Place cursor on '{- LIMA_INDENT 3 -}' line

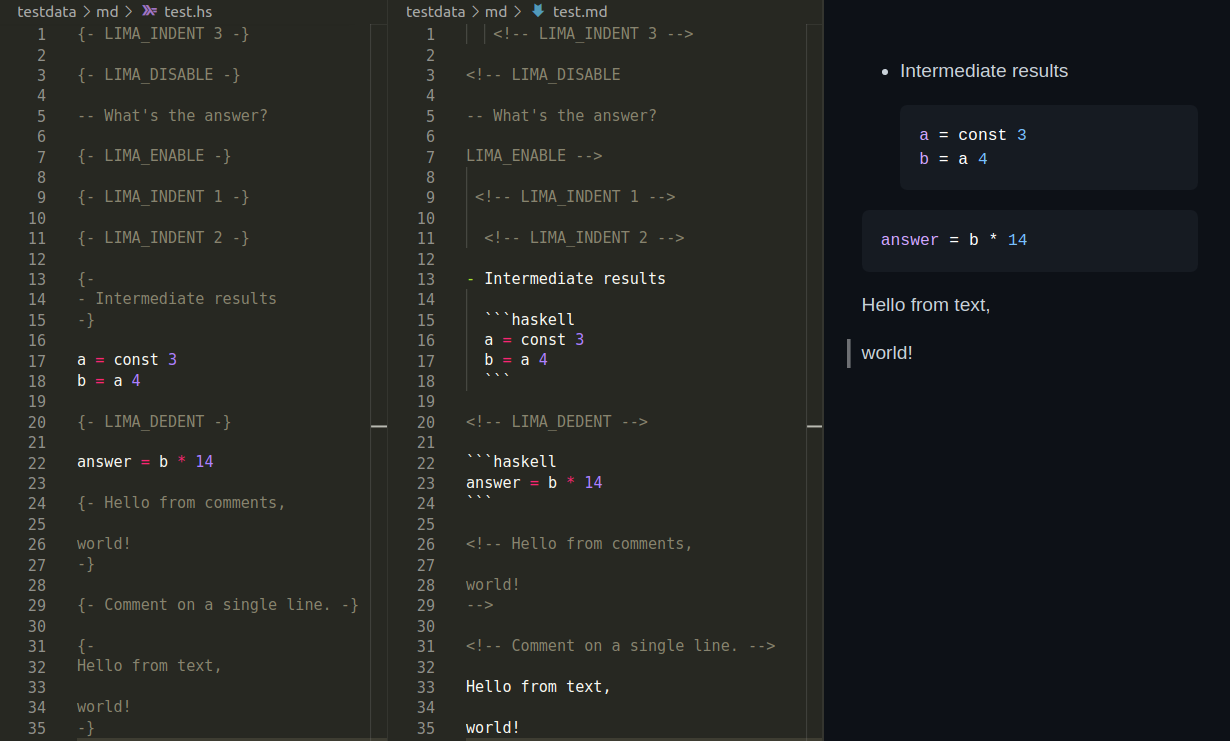pos(163,34)
